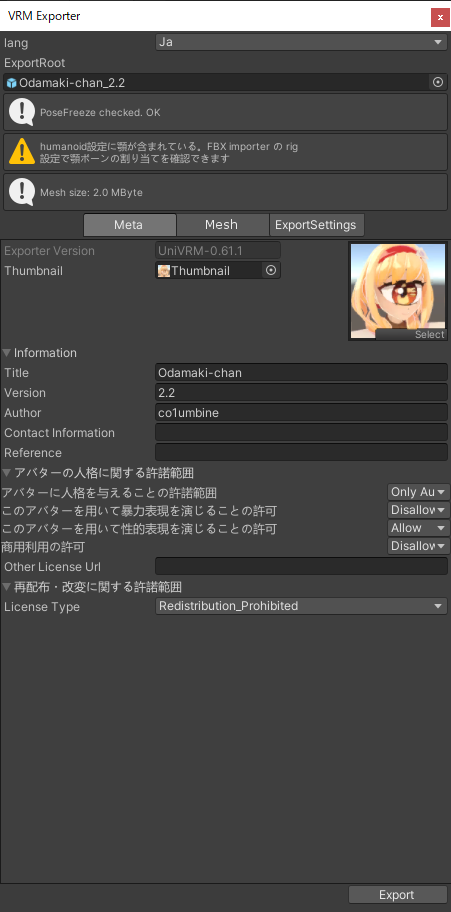
Task: Open the 暴力表現 Disallow dropdown
Action: pos(419,510)
